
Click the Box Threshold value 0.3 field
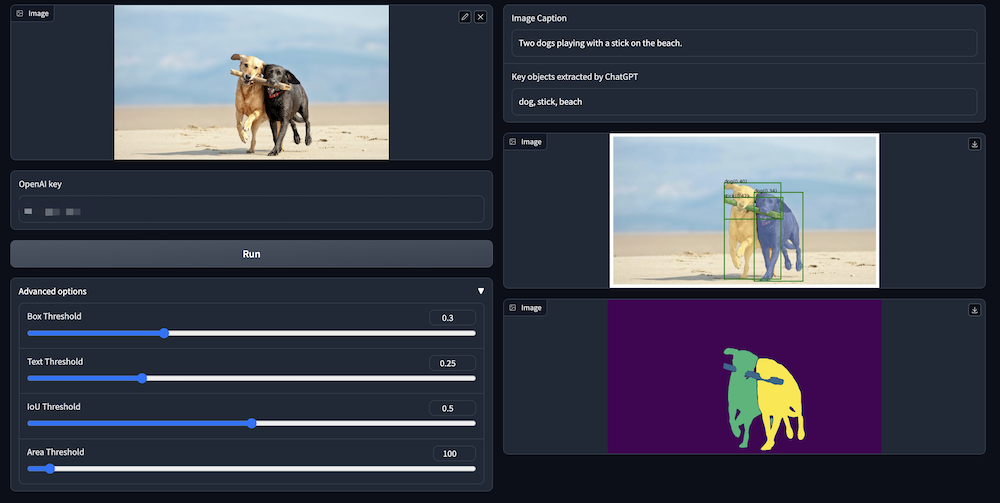pos(452,317)
